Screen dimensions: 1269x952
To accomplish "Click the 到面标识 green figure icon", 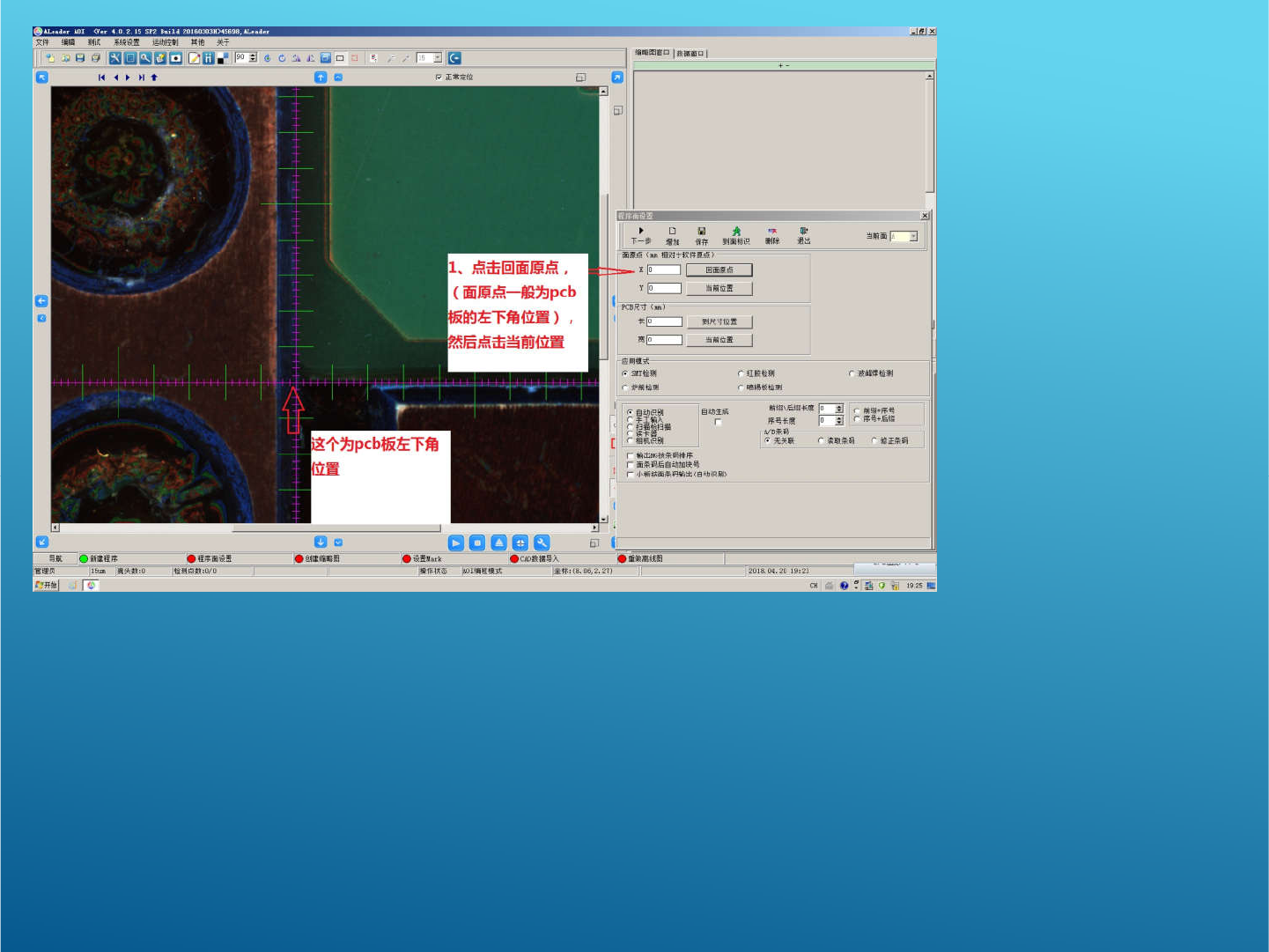I will pyautogui.click(x=736, y=232).
